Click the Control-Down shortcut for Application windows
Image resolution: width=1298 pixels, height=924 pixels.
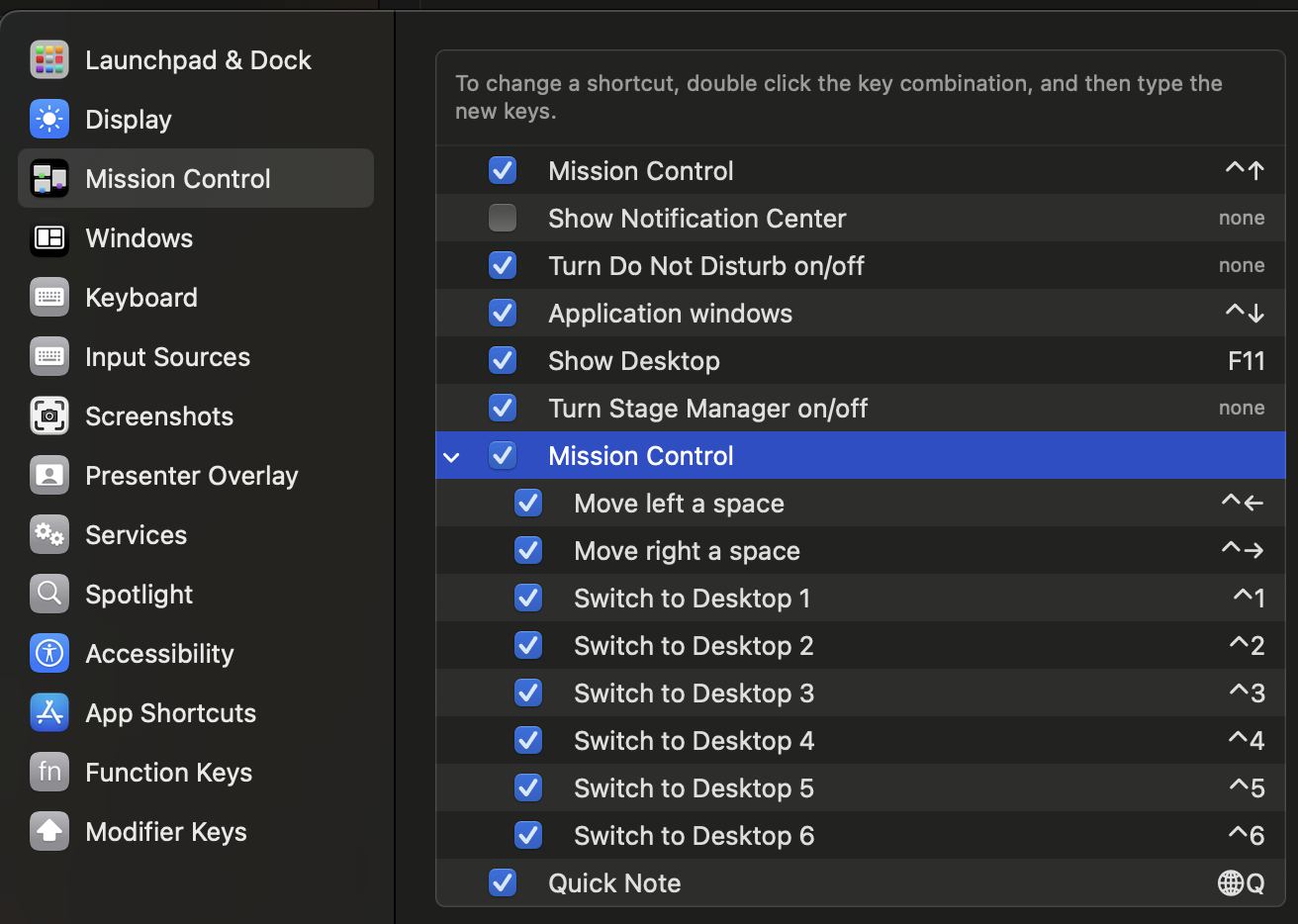coord(1245,313)
